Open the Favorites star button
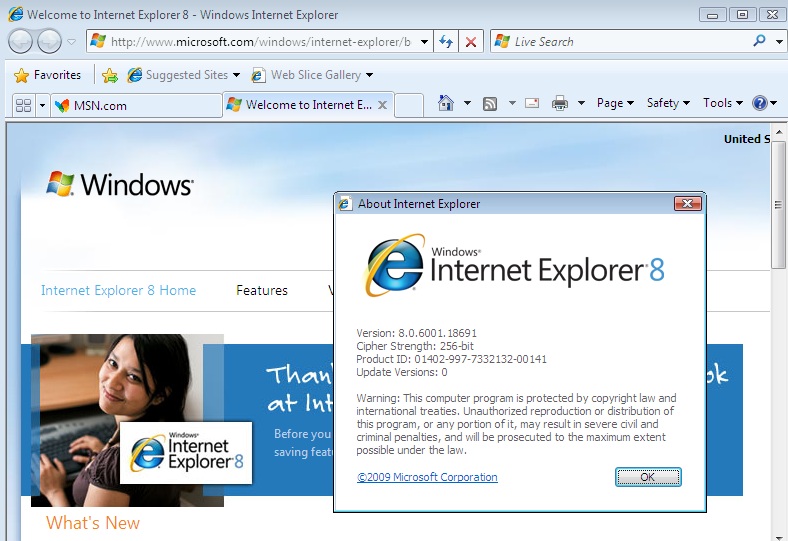The width and height of the screenshot is (788, 541). [x=47, y=75]
